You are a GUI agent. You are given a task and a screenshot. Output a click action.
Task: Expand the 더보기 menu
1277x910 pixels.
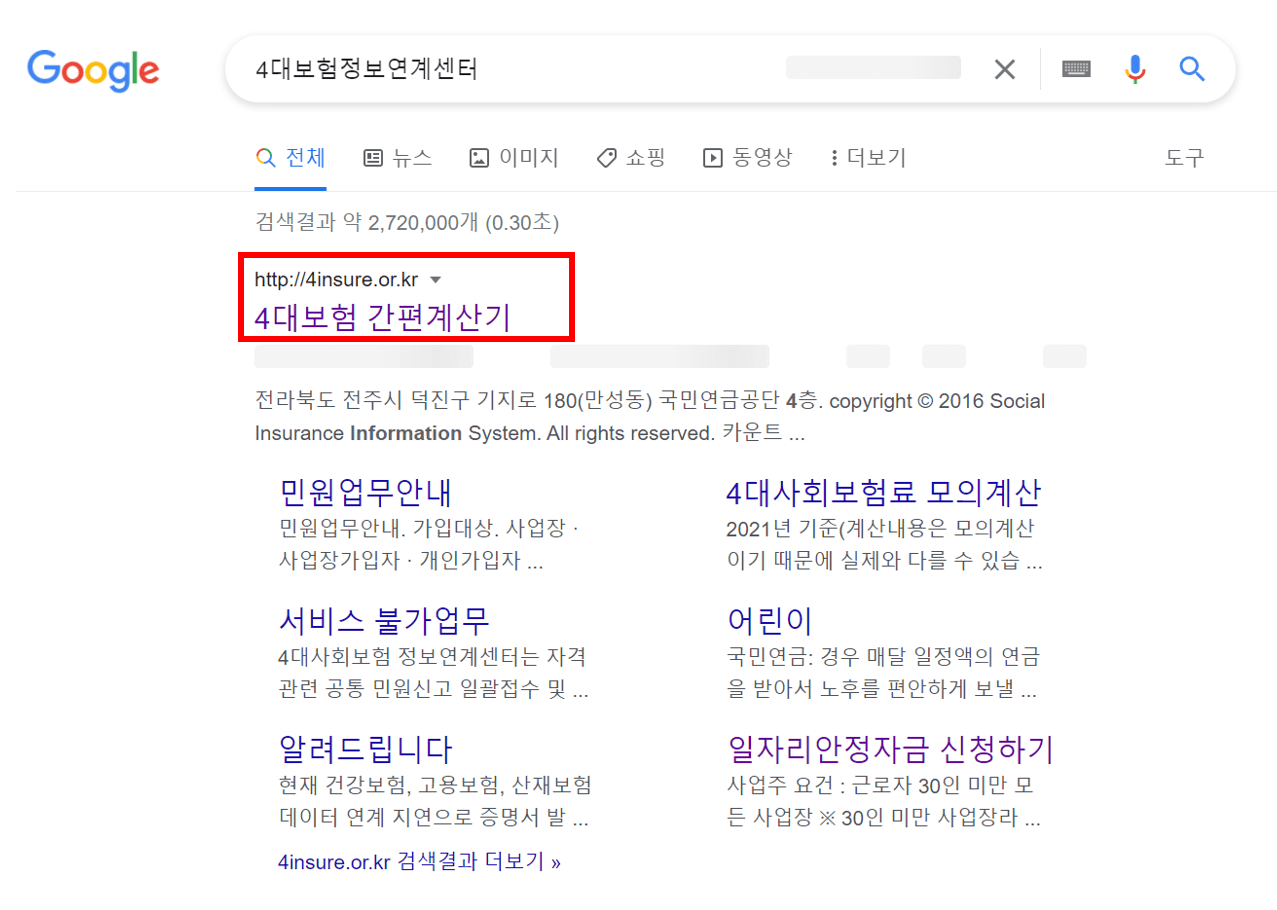868,158
